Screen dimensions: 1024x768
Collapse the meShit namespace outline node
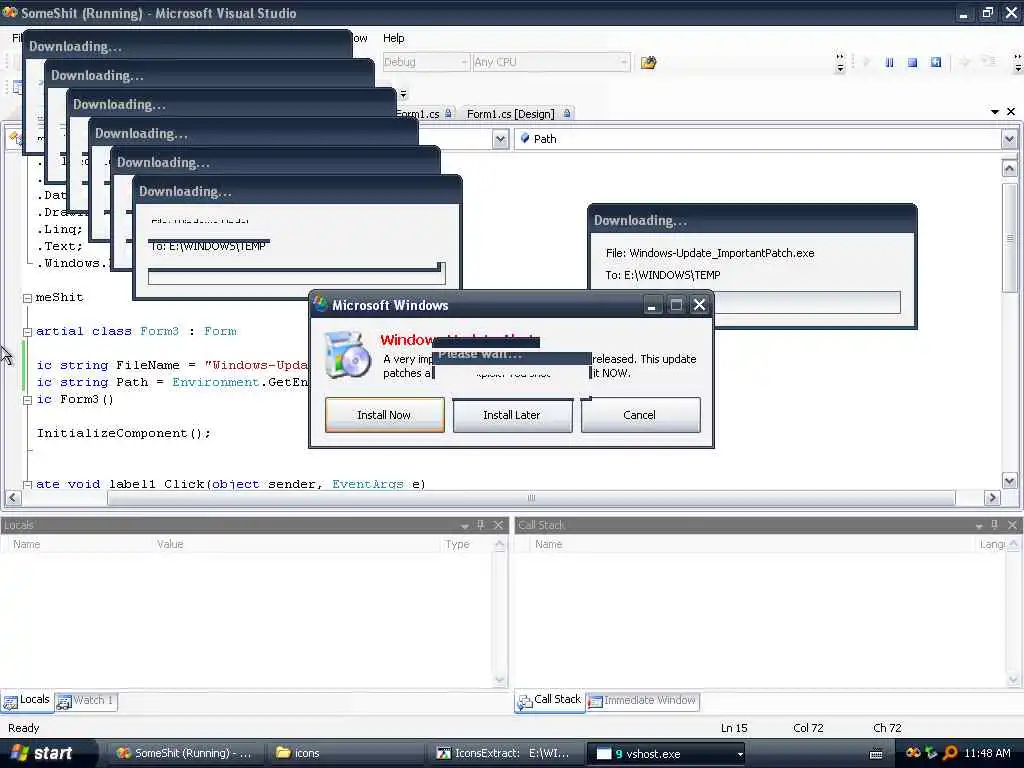click(x=27, y=298)
